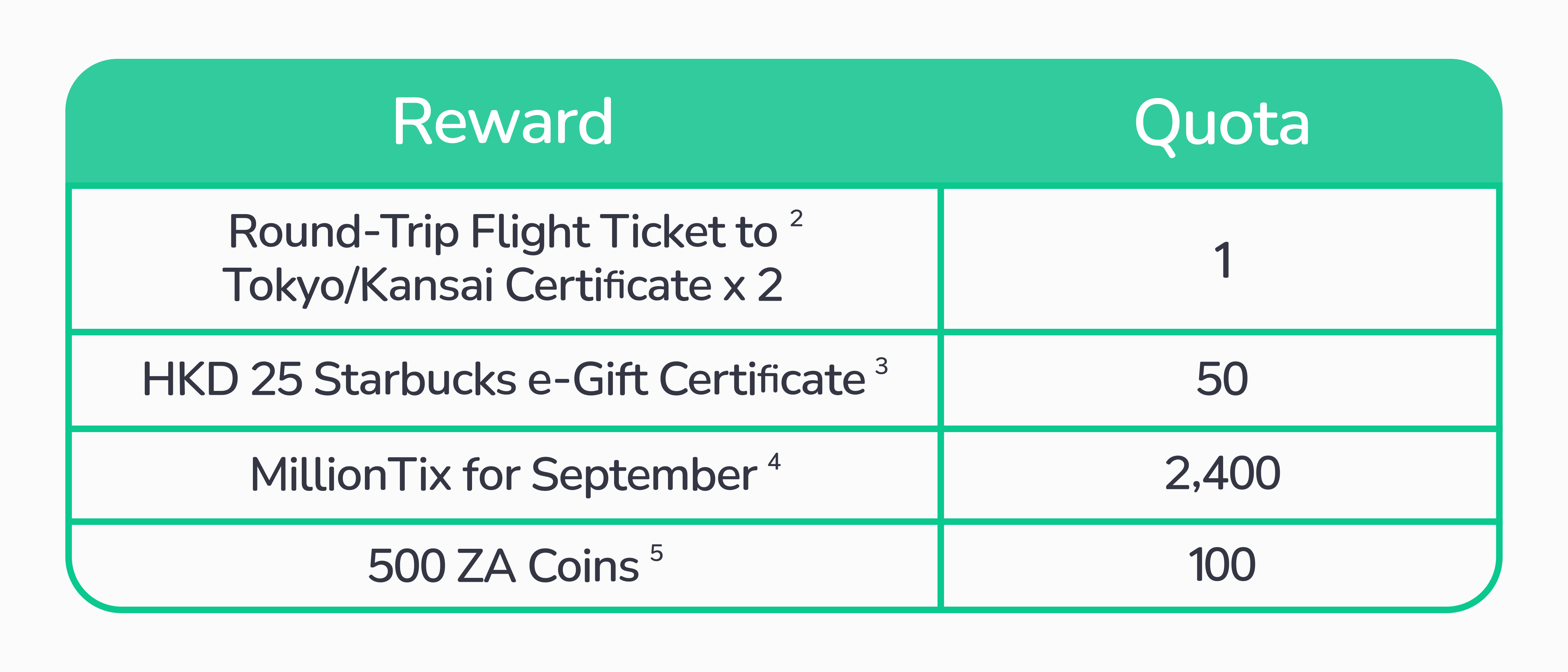Open footnote 5 beside ZA Coins
This screenshot has height=672, width=1568.
pyautogui.click(x=656, y=553)
